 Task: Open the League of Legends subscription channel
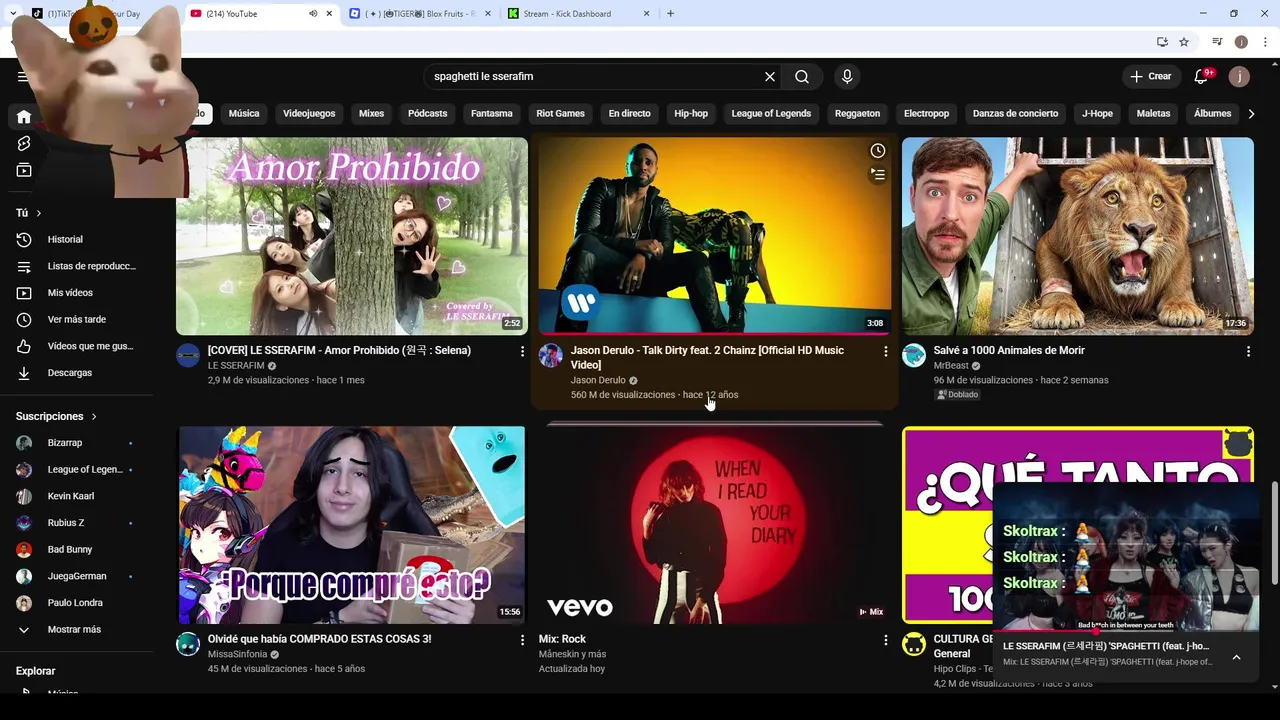tap(76, 470)
